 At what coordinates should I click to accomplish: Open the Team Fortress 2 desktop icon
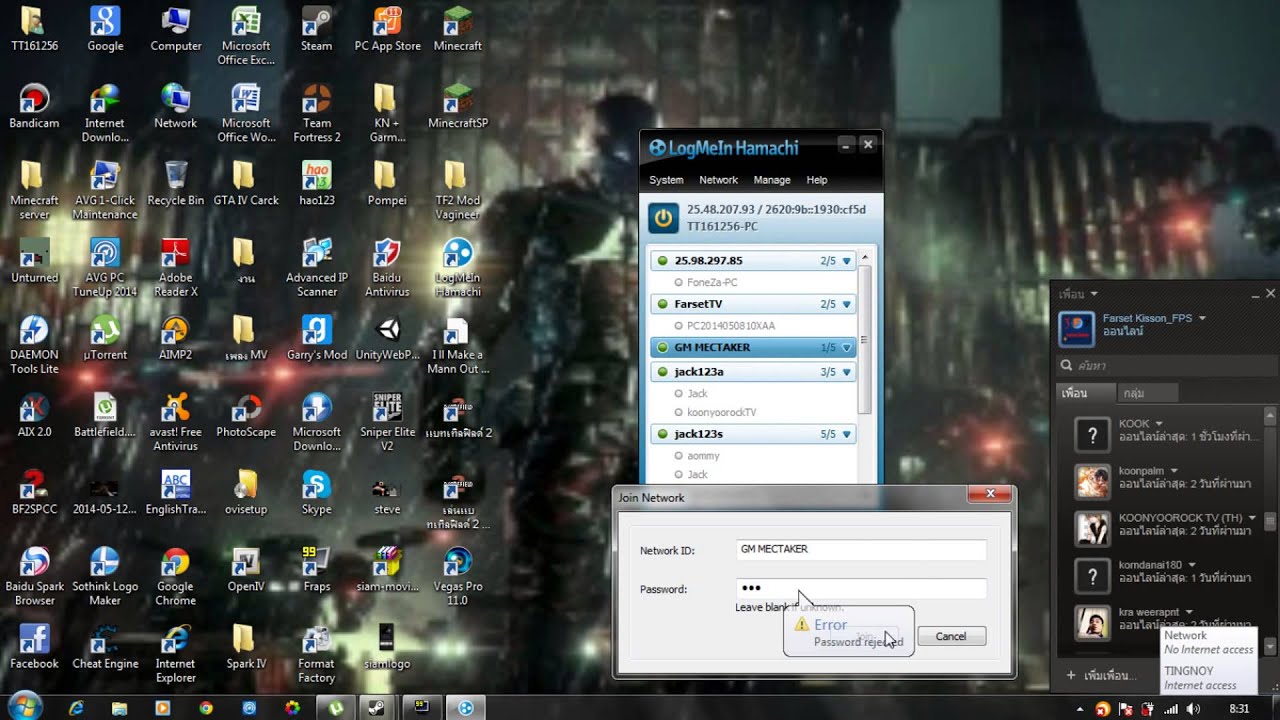pos(316,113)
